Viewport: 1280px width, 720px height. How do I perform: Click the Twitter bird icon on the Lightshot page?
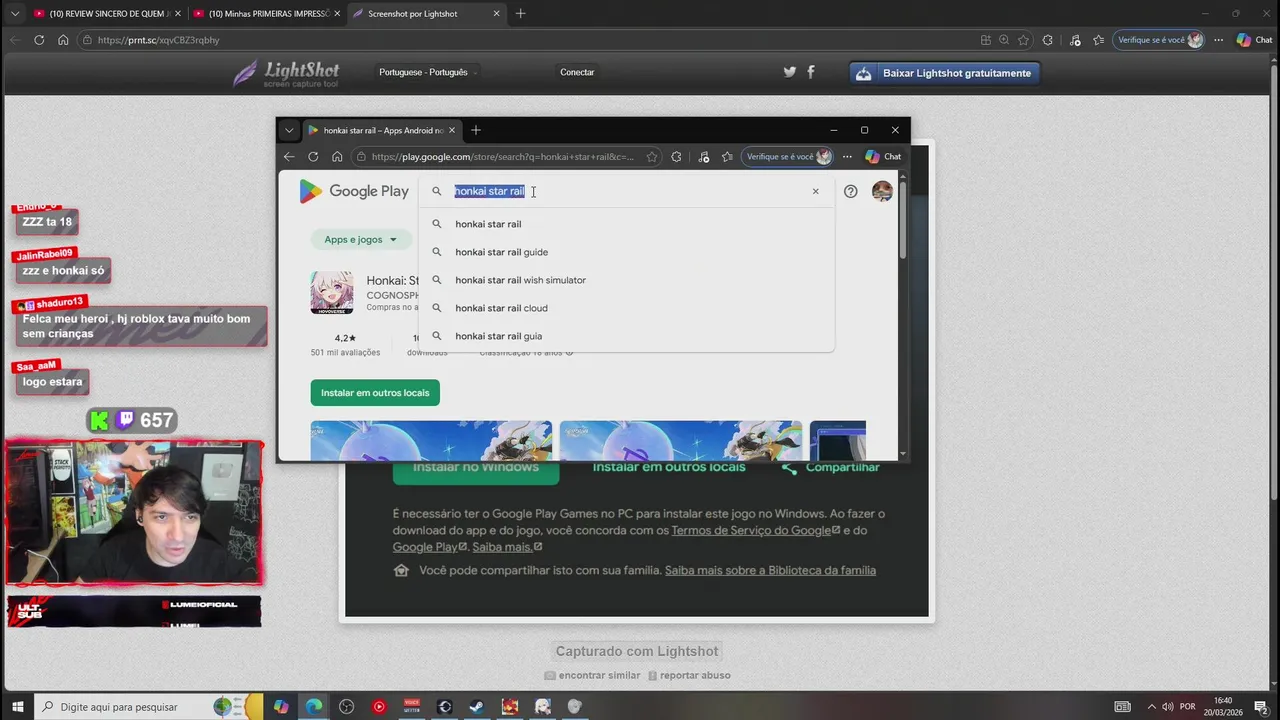coord(789,72)
